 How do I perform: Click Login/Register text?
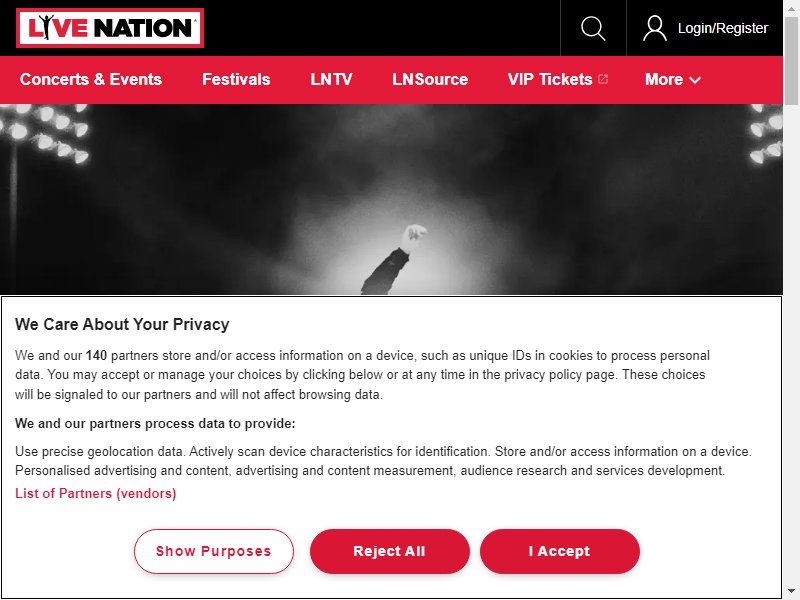point(722,28)
